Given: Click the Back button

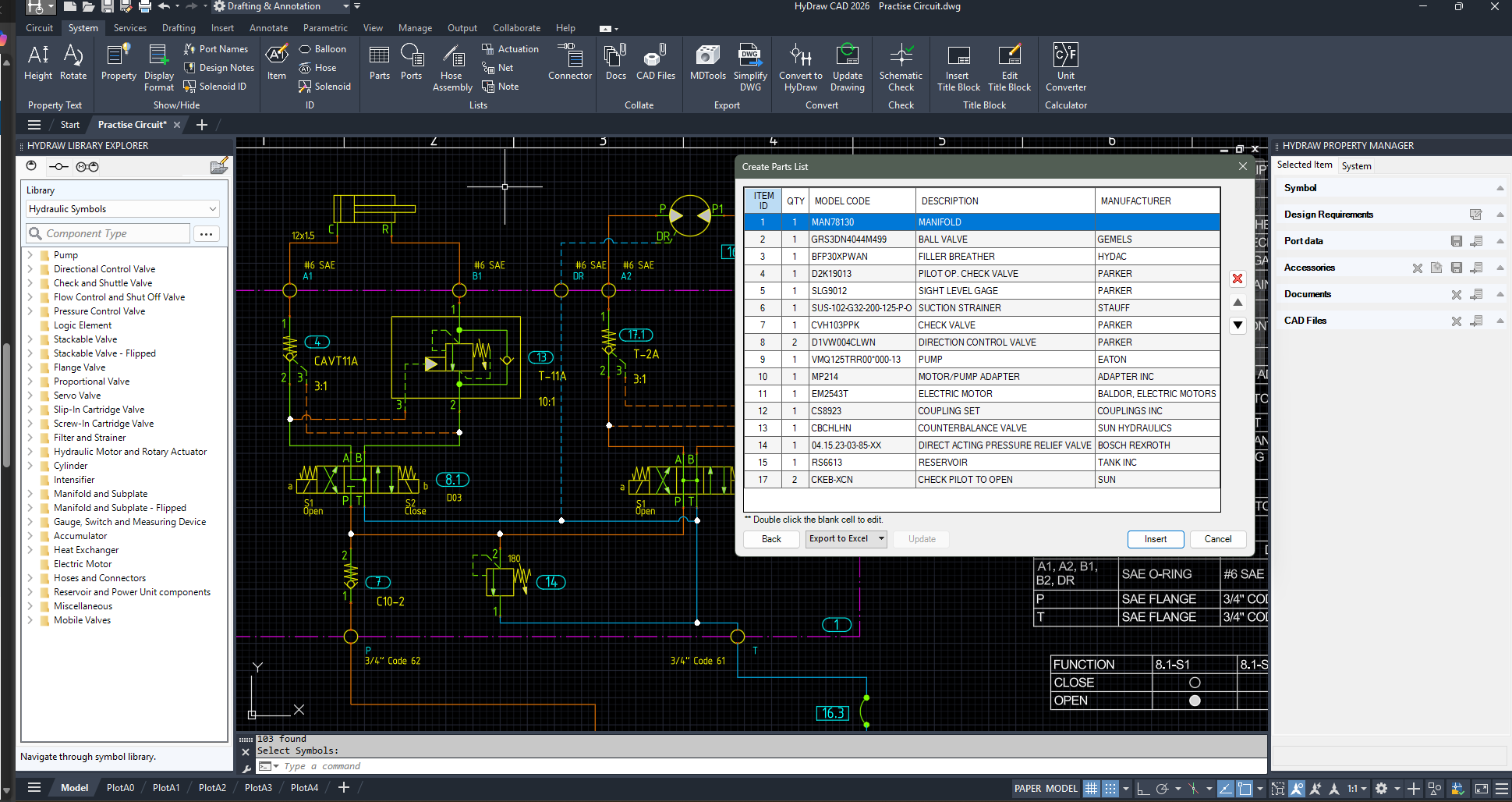Looking at the screenshot, I should (771, 539).
